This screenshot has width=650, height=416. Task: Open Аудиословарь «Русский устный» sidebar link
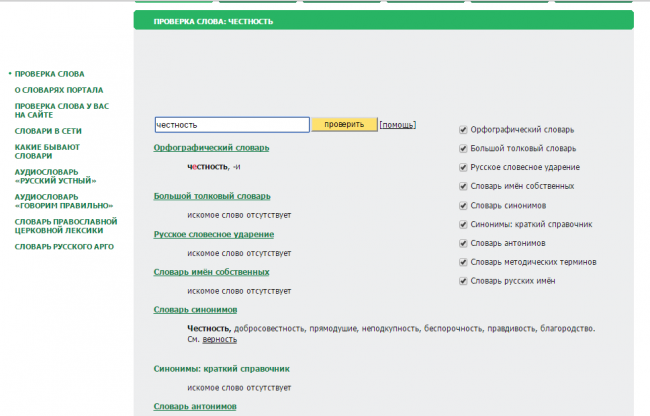(x=55, y=177)
